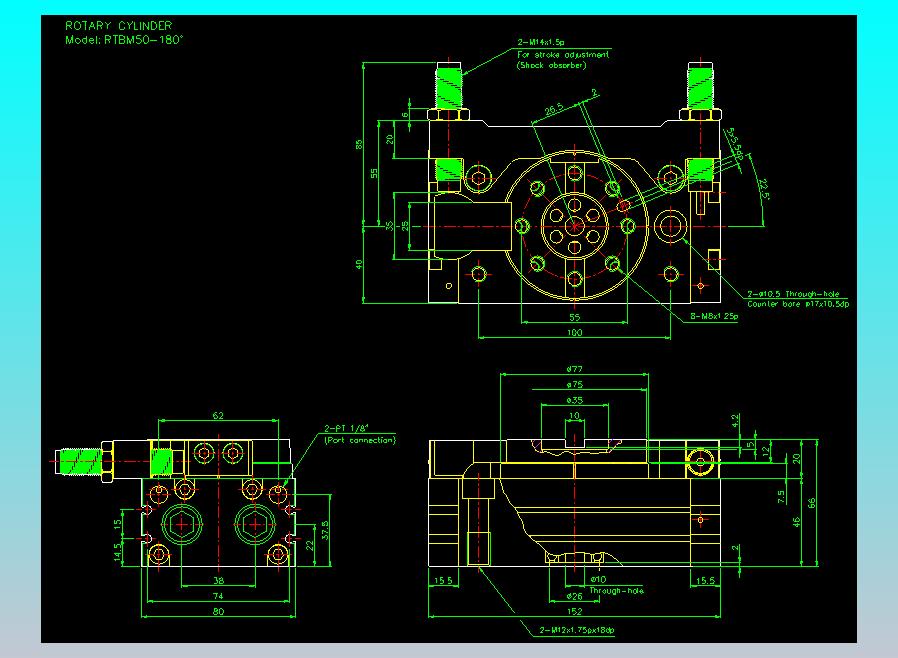The width and height of the screenshot is (898, 658).
Task: Select the "152" overall length dimension
Action: pyautogui.click(x=574, y=612)
